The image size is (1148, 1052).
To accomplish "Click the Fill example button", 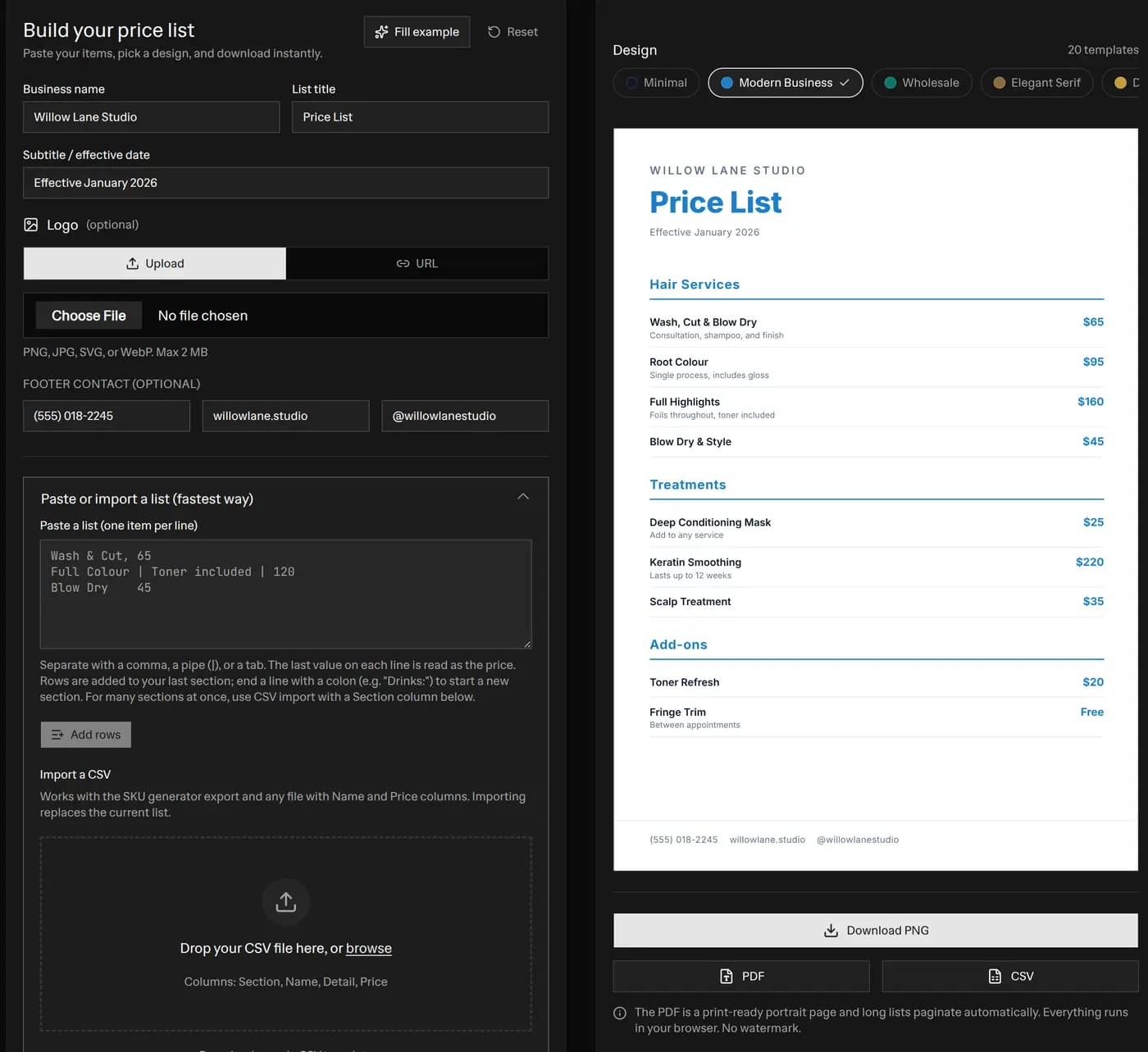I will [417, 32].
